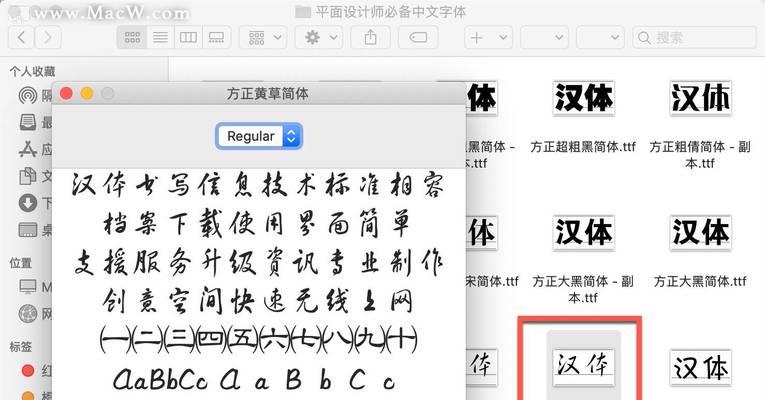This screenshot has height=400, width=765.
Task: Open the plus add dropdown
Action: (x=488, y=38)
